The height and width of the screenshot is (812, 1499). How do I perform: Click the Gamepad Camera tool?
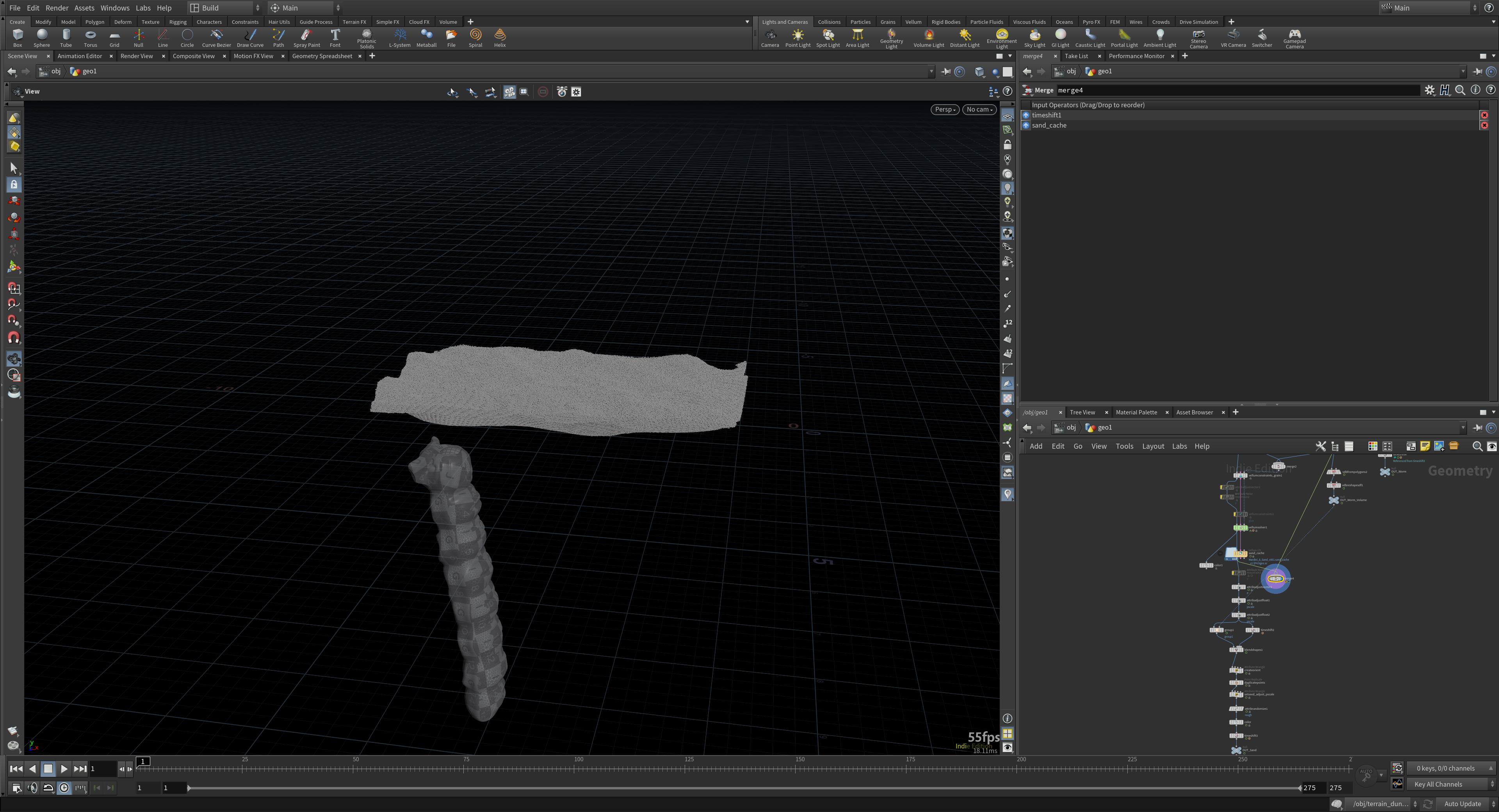[1294, 38]
